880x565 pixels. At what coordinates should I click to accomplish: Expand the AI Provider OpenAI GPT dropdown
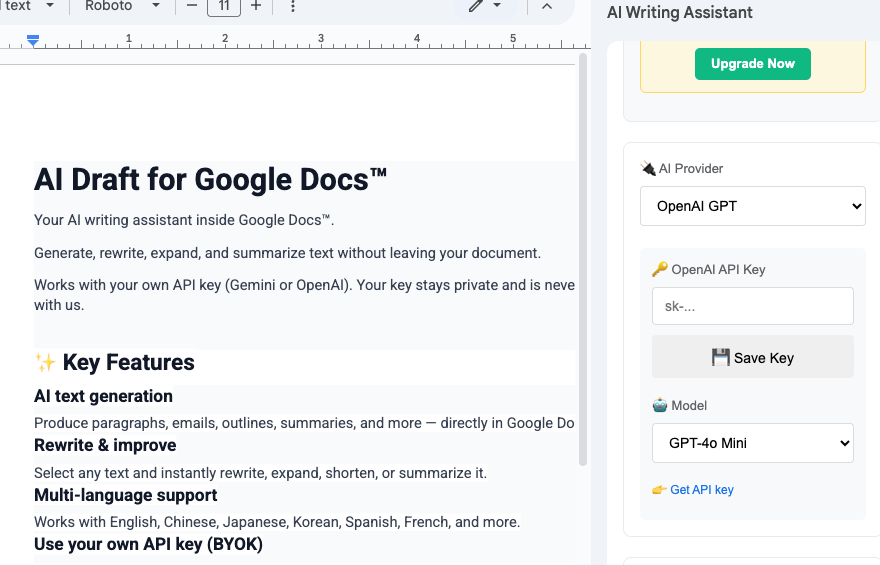pos(752,206)
